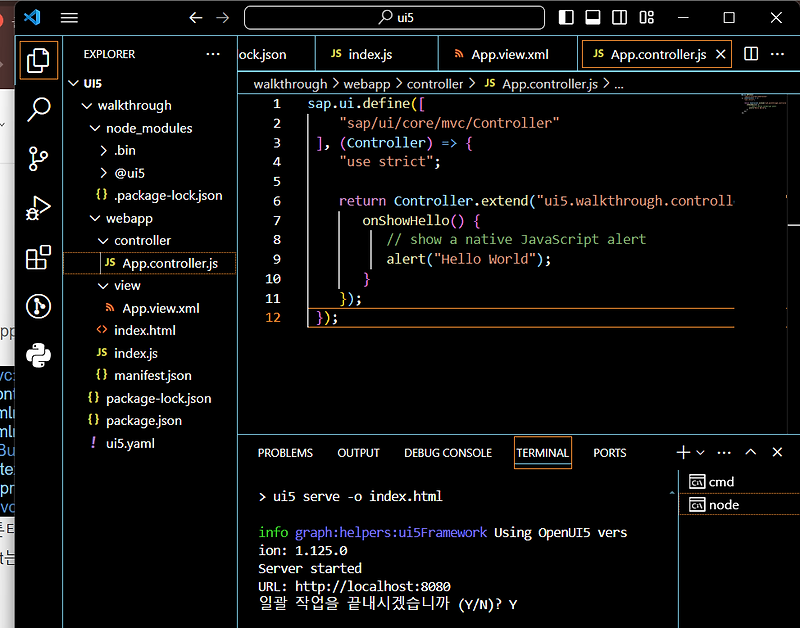Open terminal More Actions with the ellipsis icon
This screenshot has height=628, width=800.
[x=724, y=452]
